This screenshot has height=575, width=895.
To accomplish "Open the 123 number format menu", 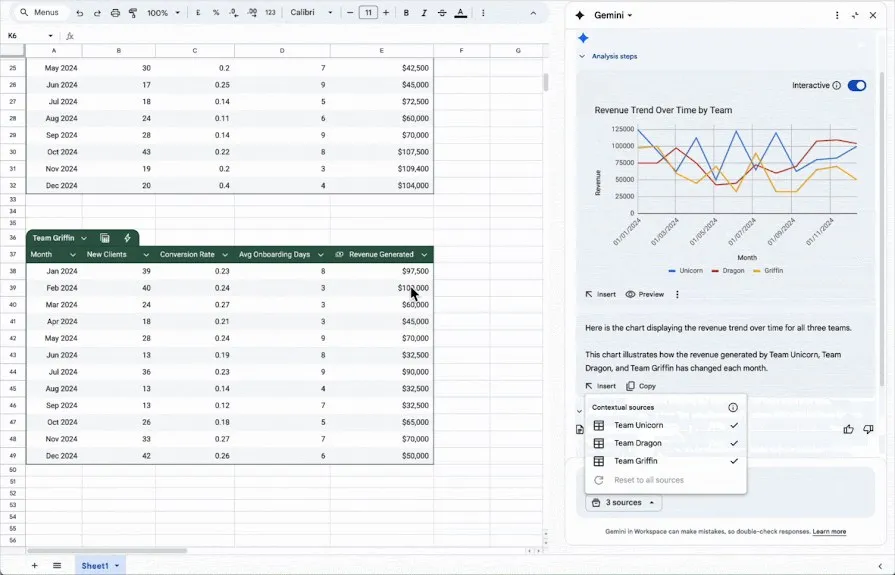I will (x=271, y=13).
